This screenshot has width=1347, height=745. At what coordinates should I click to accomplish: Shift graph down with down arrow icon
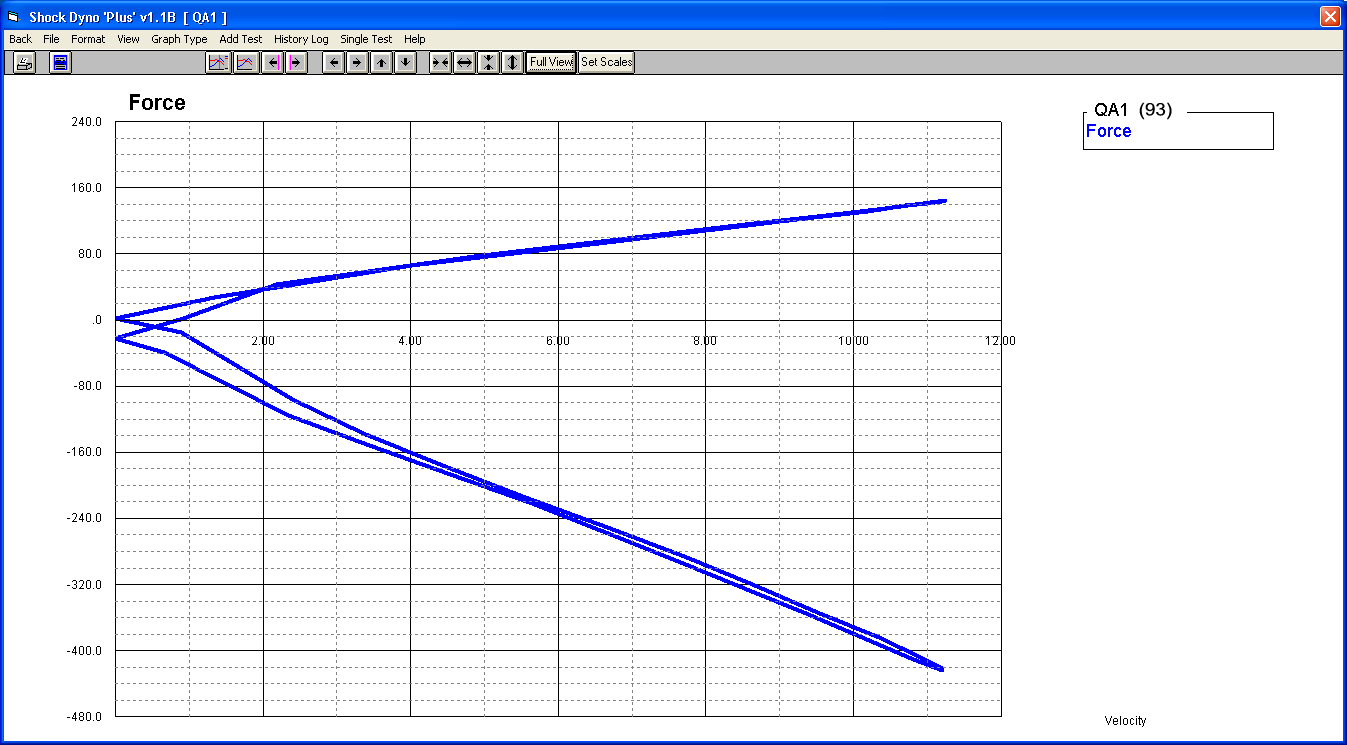click(404, 62)
